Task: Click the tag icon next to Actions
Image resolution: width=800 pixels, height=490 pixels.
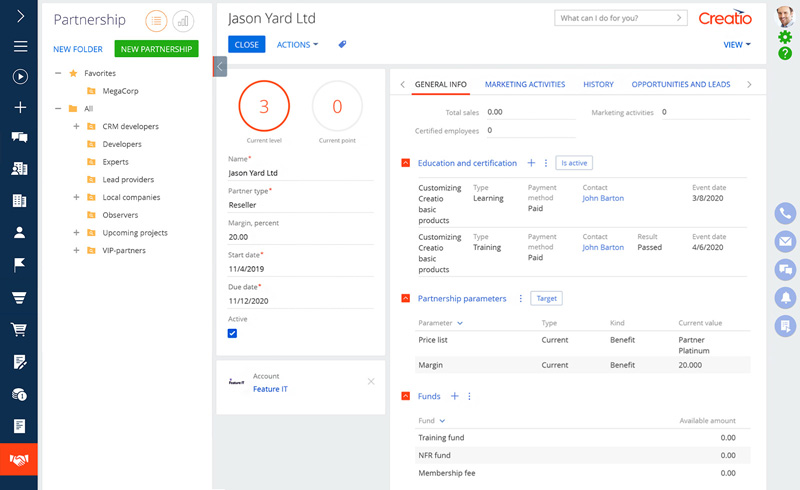Action: (343, 44)
